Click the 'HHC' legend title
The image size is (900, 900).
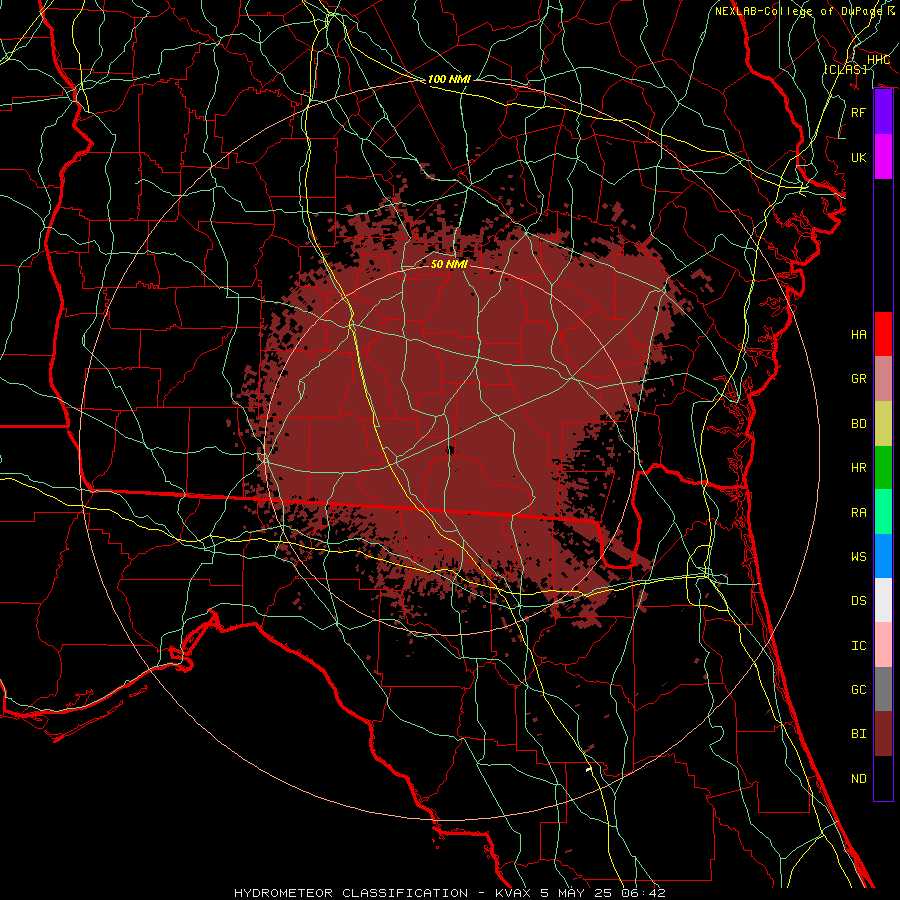879,60
